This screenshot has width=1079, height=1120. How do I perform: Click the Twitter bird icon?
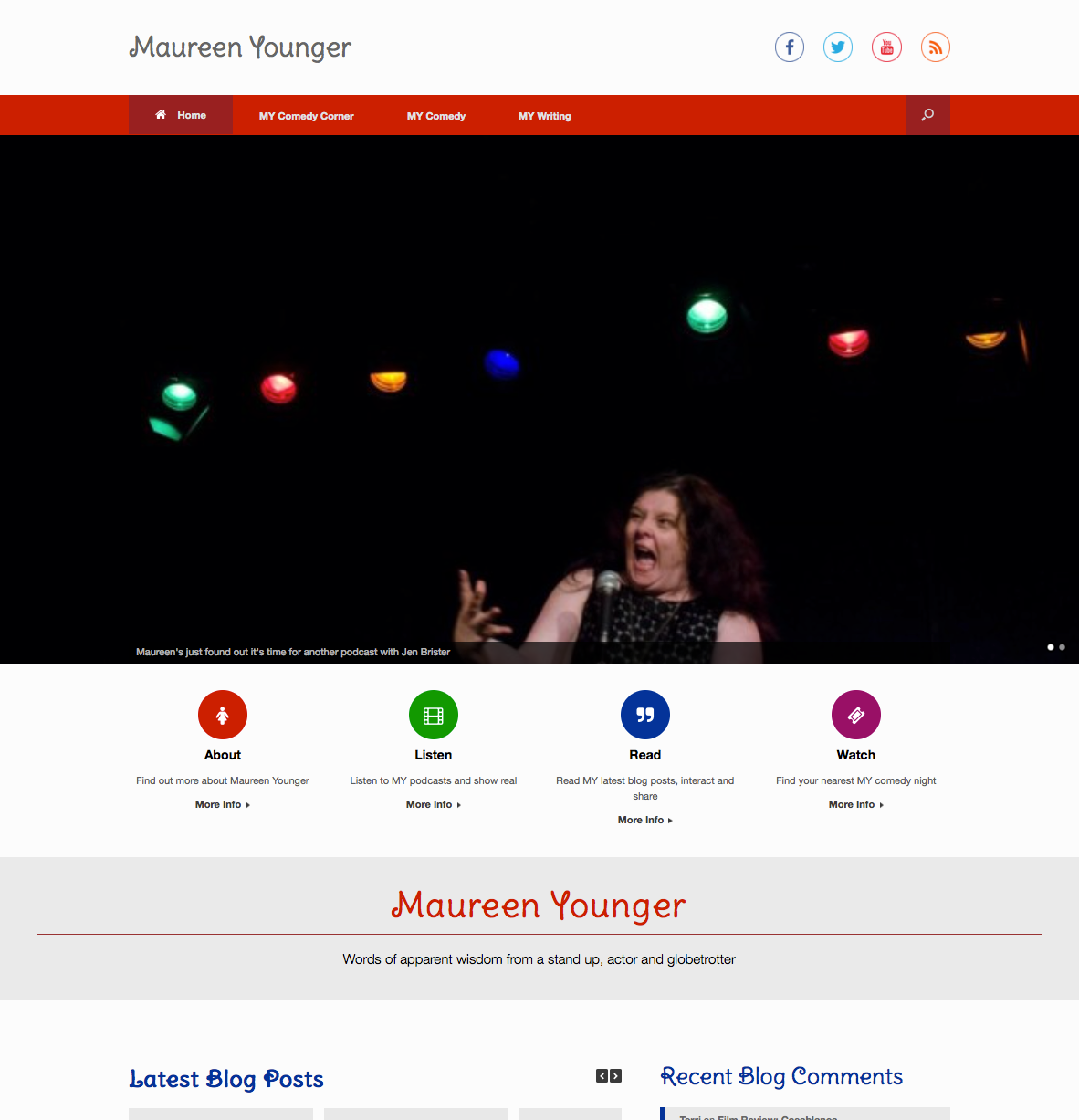point(838,47)
